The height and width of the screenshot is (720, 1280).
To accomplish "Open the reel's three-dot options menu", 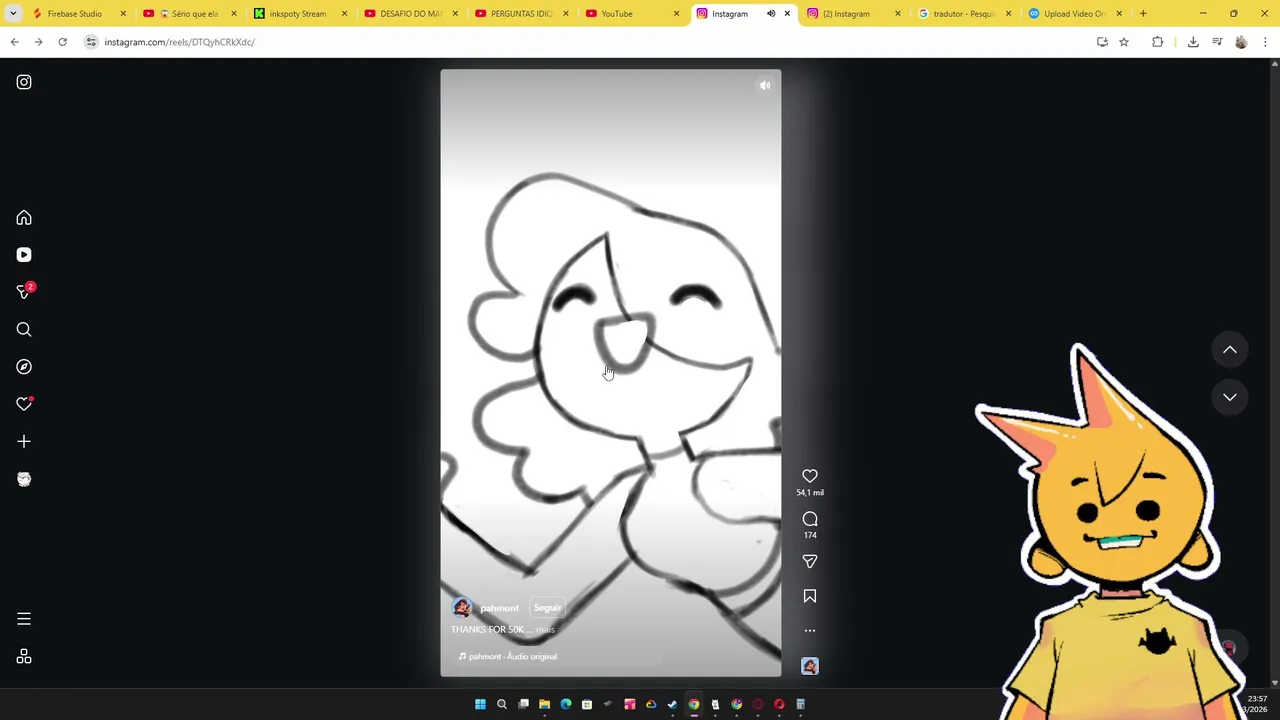I will (810, 631).
